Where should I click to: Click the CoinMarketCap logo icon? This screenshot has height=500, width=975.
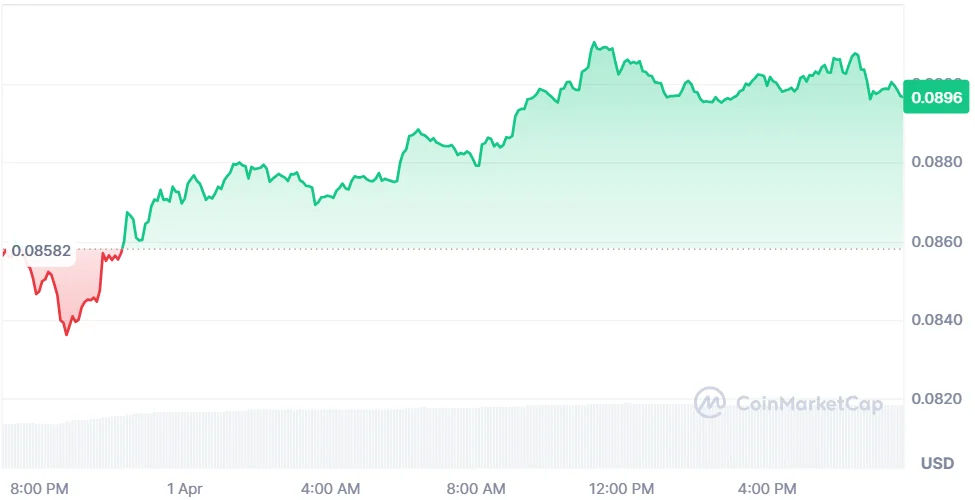(x=710, y=403)
